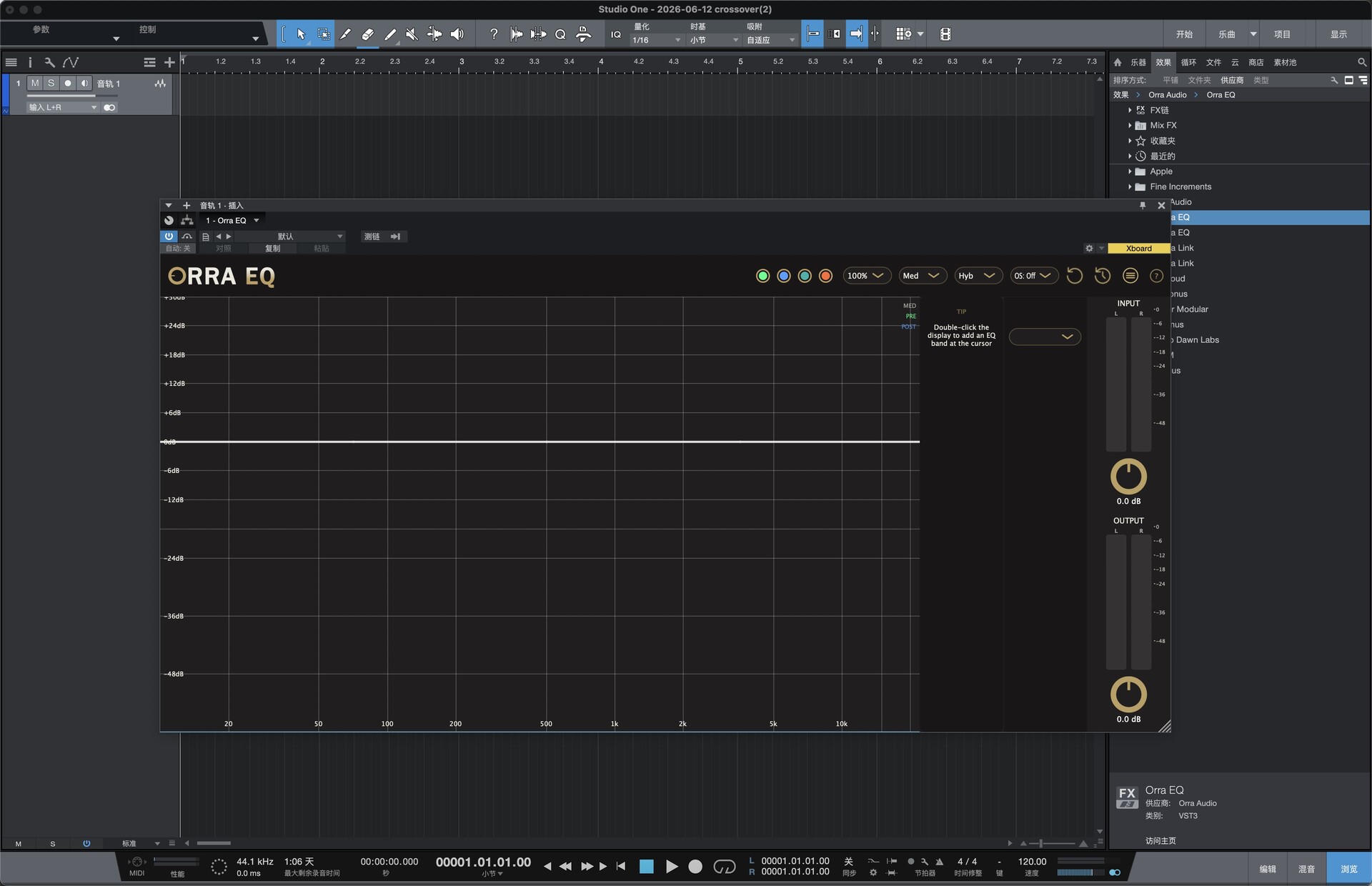This screenshot has height=886, width=1372.
Task: Toggle the orange band indicator in Orra EQ
Action: click(x=825, y=276)
